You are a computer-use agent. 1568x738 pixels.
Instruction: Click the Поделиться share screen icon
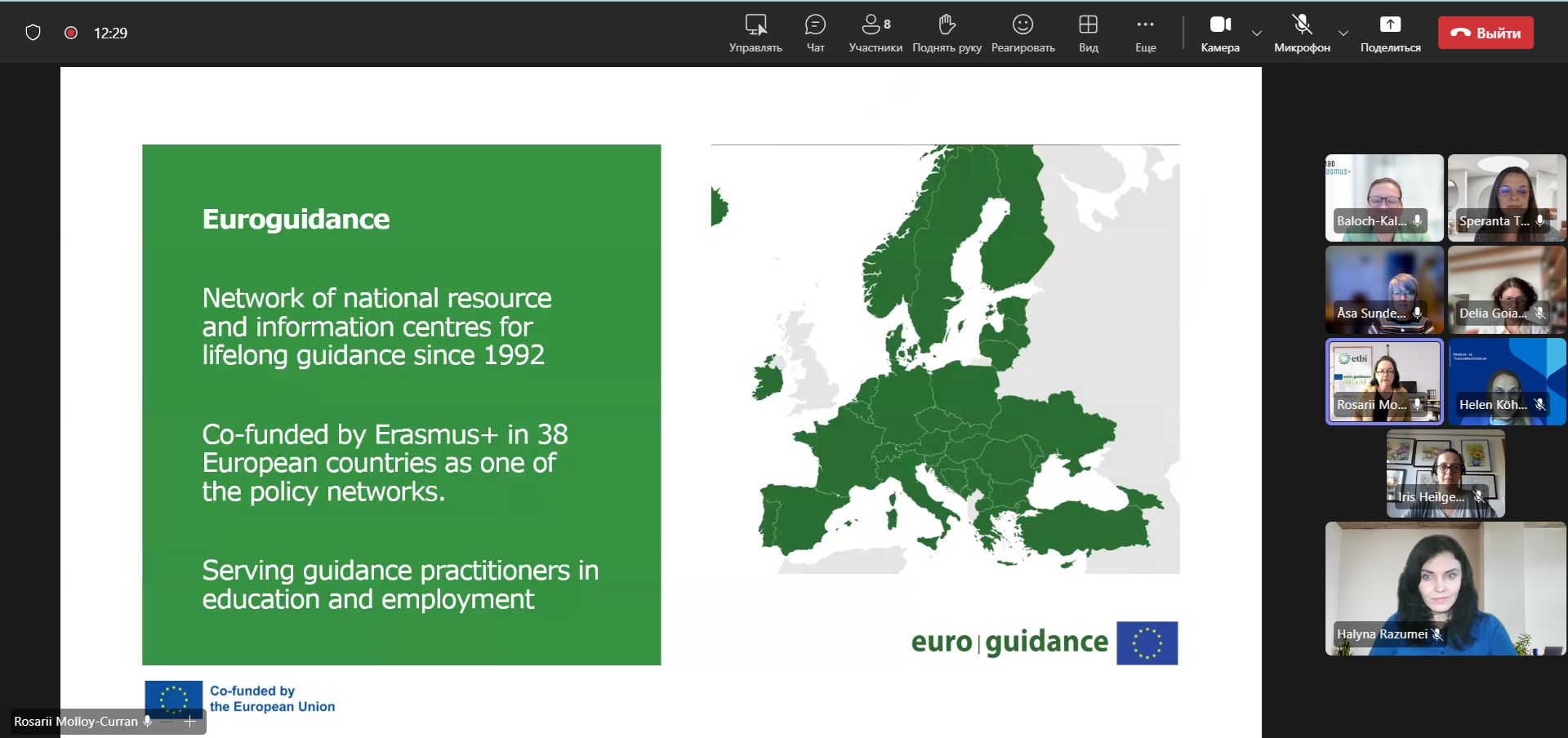1390,25
